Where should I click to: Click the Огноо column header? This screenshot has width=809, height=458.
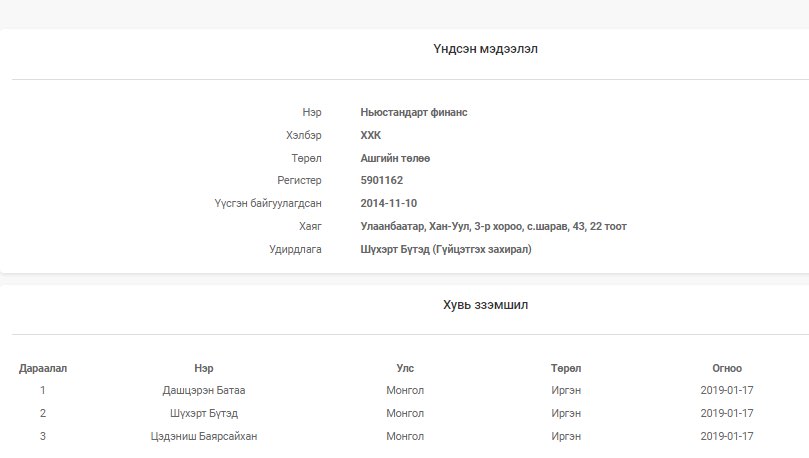pos(727,368)
